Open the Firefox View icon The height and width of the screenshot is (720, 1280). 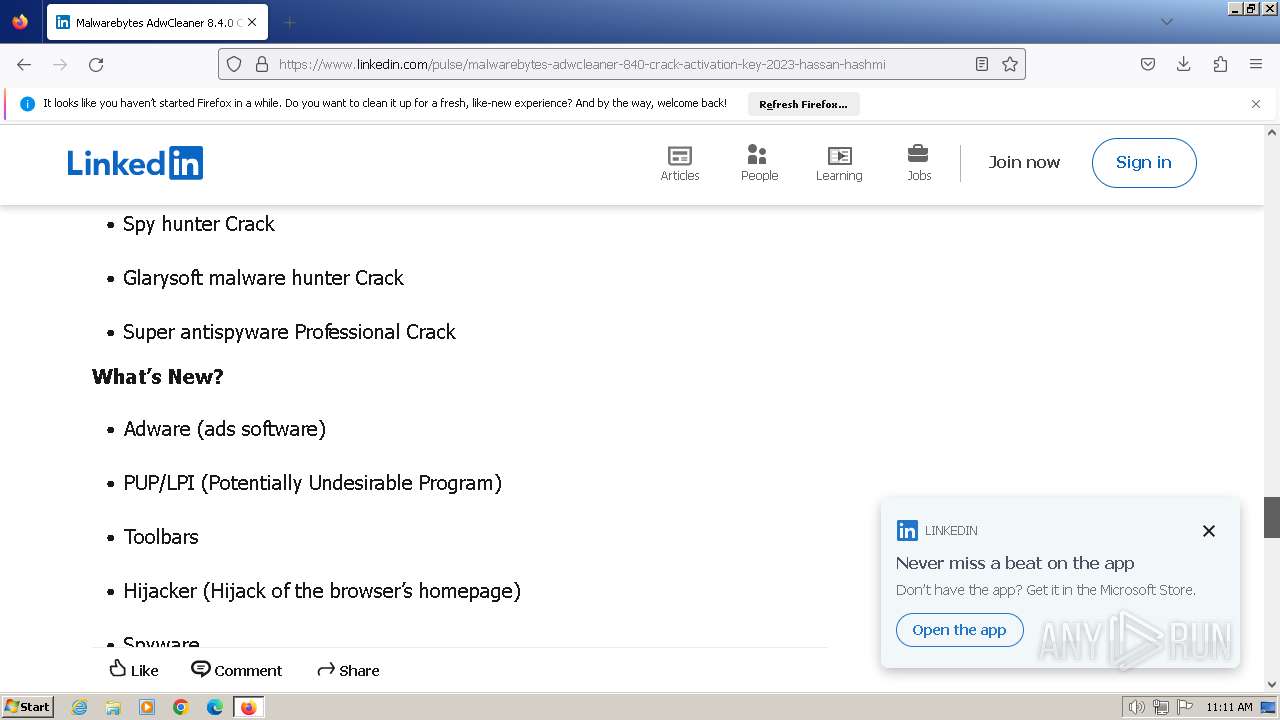[x=20, y=22]
